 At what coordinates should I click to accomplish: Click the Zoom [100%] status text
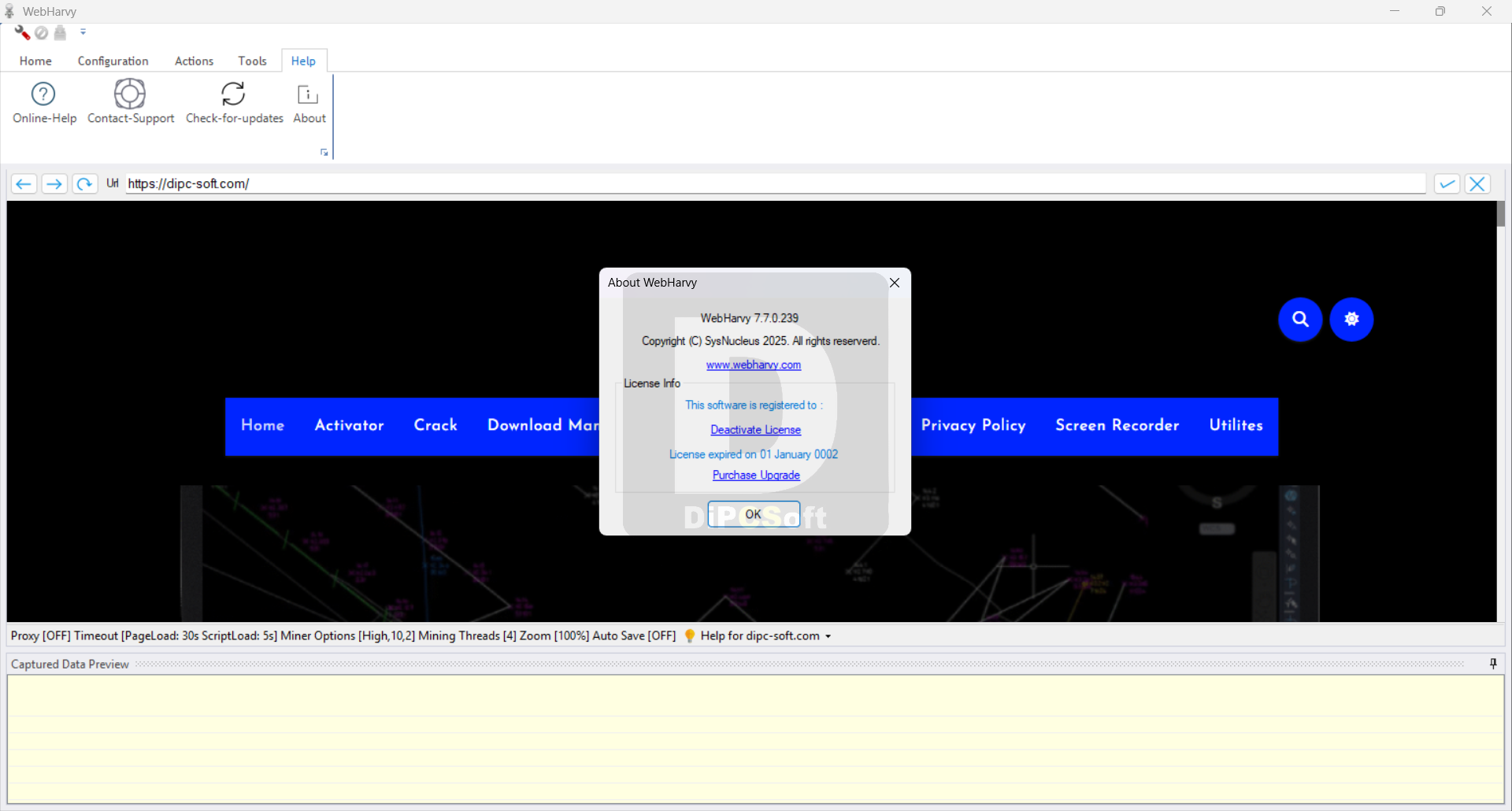[x=554, y=635]
